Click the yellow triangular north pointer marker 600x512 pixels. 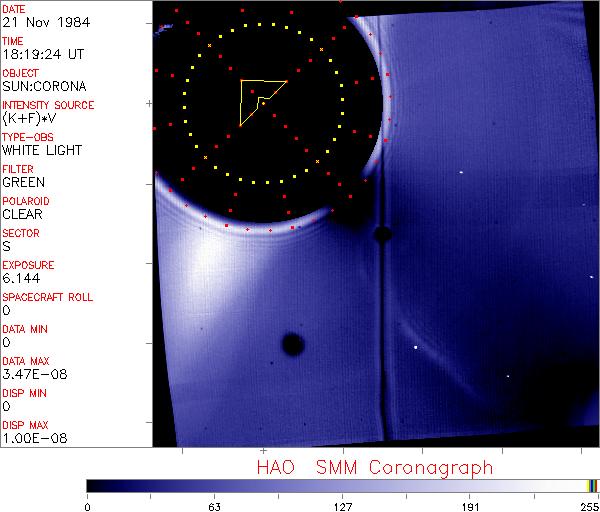point(258,100)
